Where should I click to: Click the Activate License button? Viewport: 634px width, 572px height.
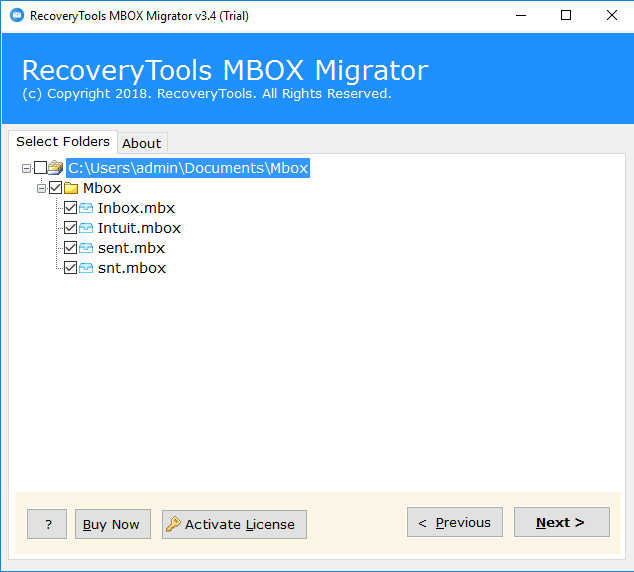click(235, 524)
